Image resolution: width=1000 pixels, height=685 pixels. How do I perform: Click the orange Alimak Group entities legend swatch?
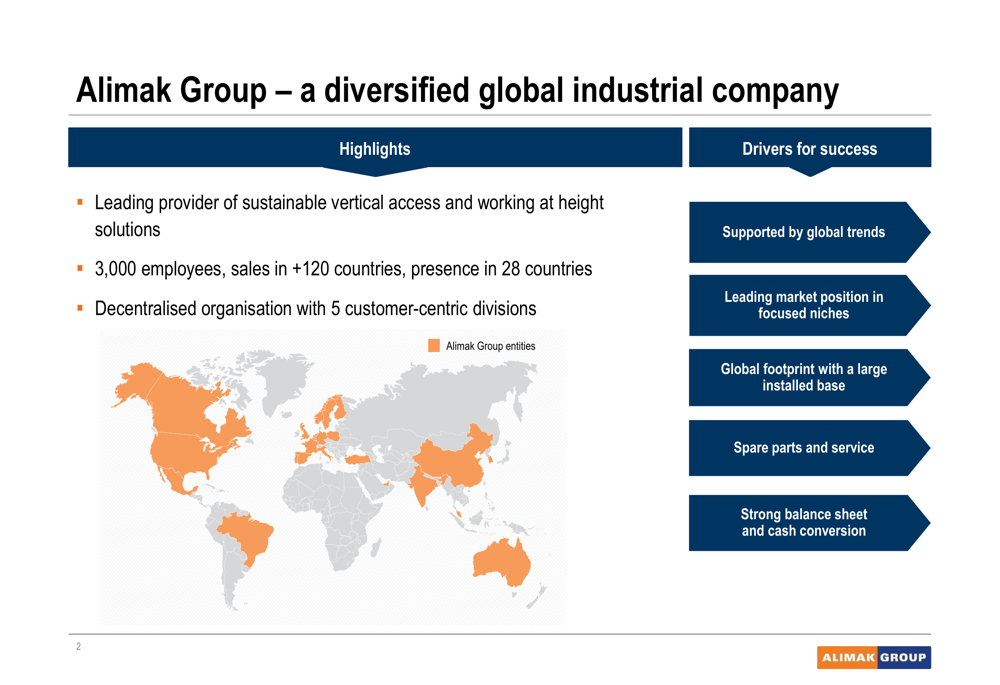(434, 346)
